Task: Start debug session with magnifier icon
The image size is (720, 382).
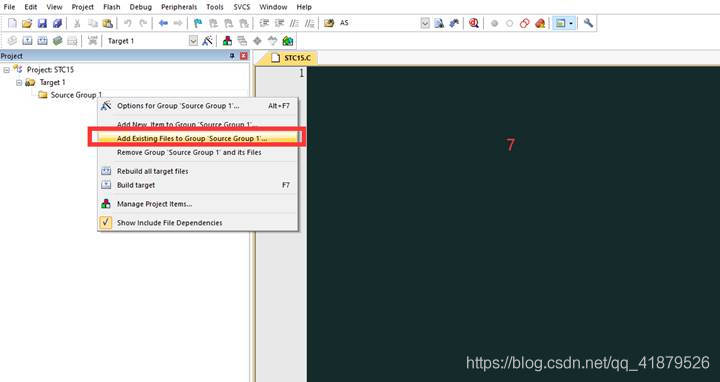Action: (x=474, y=23)
